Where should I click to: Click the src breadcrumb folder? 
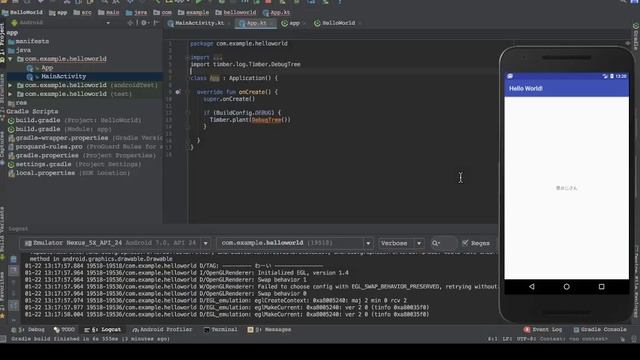click(x=82, y=13)
